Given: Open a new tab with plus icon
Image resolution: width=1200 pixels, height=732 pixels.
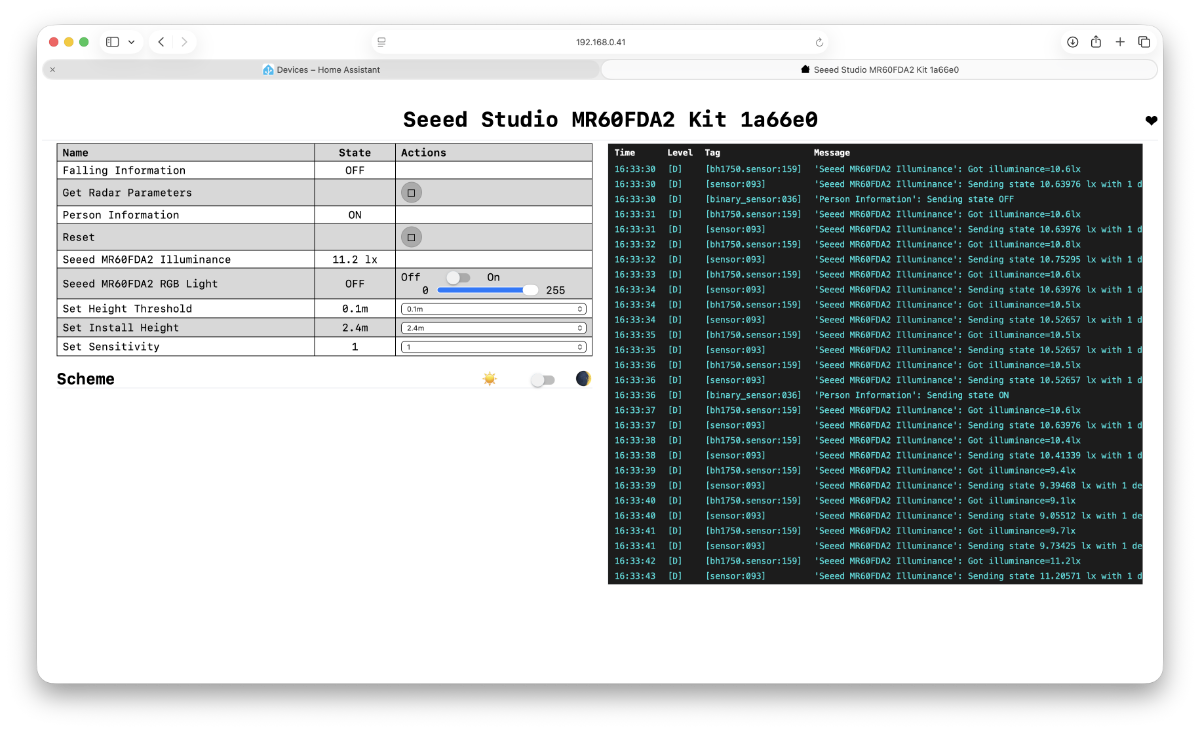Looking at the screenshot, I should pyautogui.click(x=1120, y=42).
